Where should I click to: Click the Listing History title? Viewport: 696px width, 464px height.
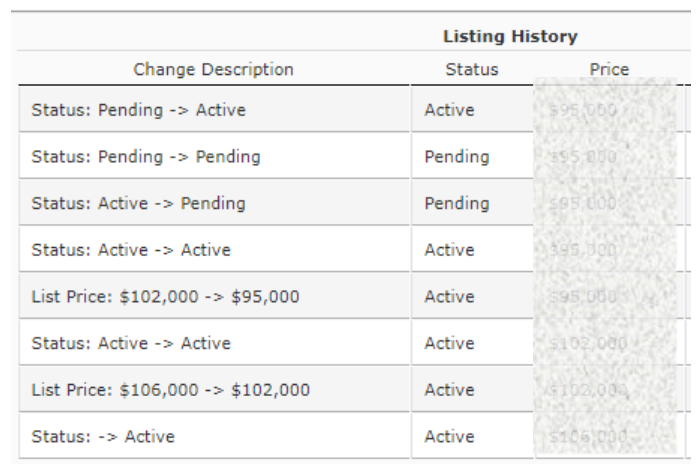(510, 36)
